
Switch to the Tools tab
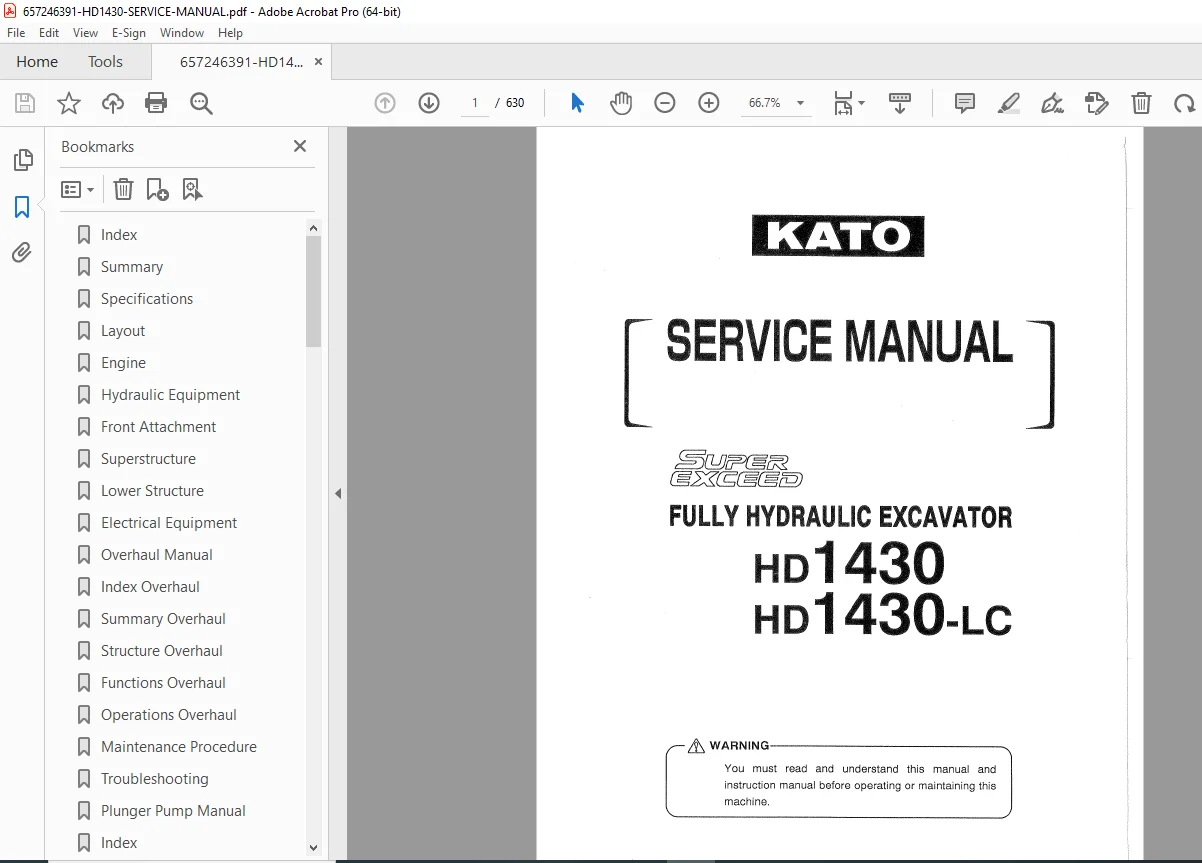click(105, 61)
